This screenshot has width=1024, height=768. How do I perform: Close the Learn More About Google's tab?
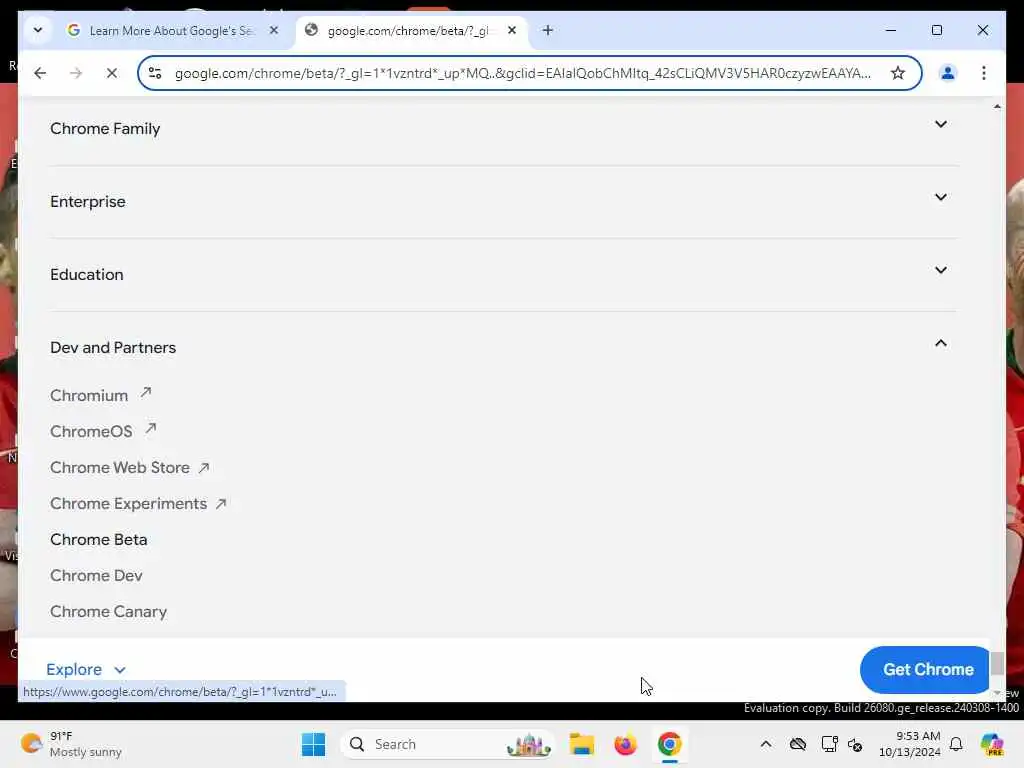tap(274, 30)
